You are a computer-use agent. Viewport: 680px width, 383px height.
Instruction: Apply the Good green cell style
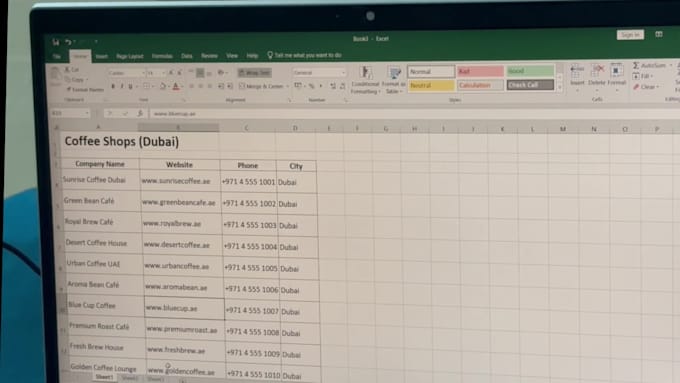tap(530, 71)
